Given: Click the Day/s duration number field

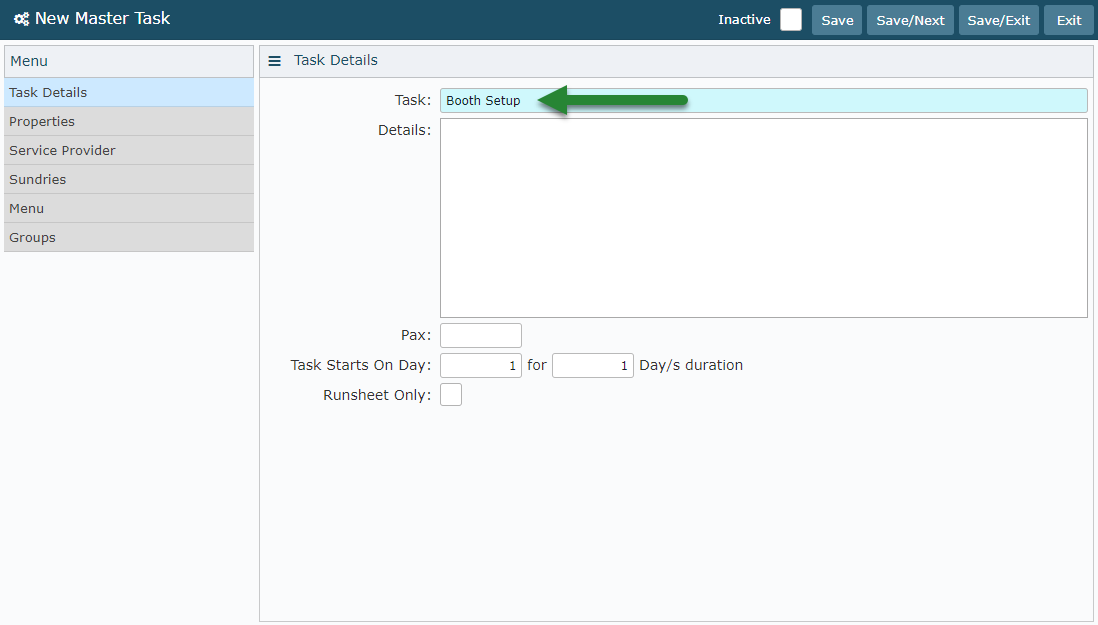Looking at the screenshot, I should (592, 365).
